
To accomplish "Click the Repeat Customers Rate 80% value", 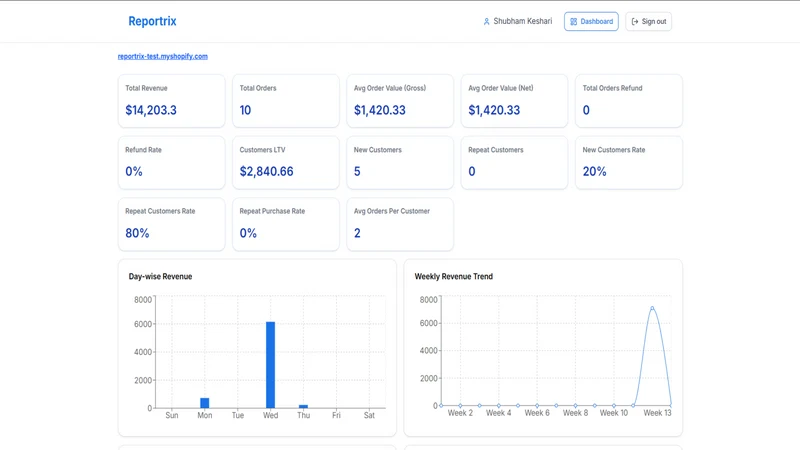I will click(x=137, y=233).
